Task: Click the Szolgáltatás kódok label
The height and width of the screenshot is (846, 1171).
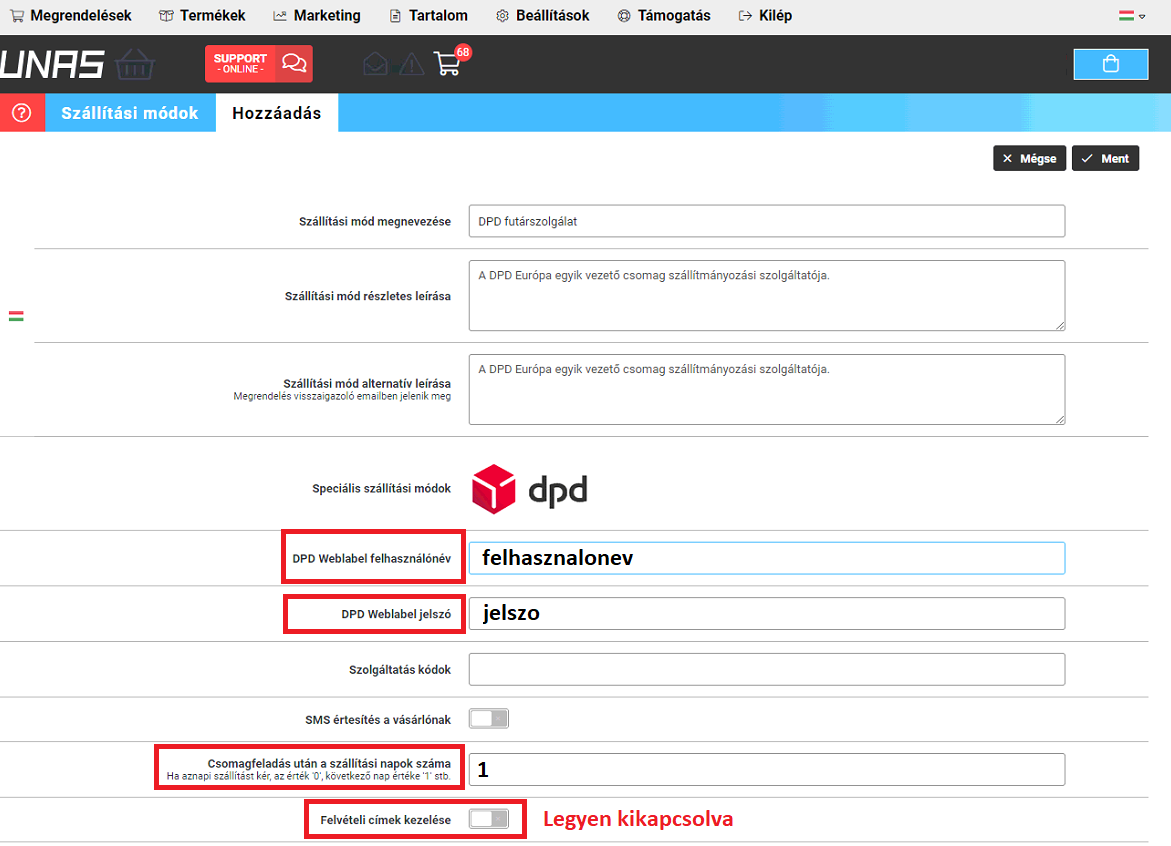Action: 400,670
